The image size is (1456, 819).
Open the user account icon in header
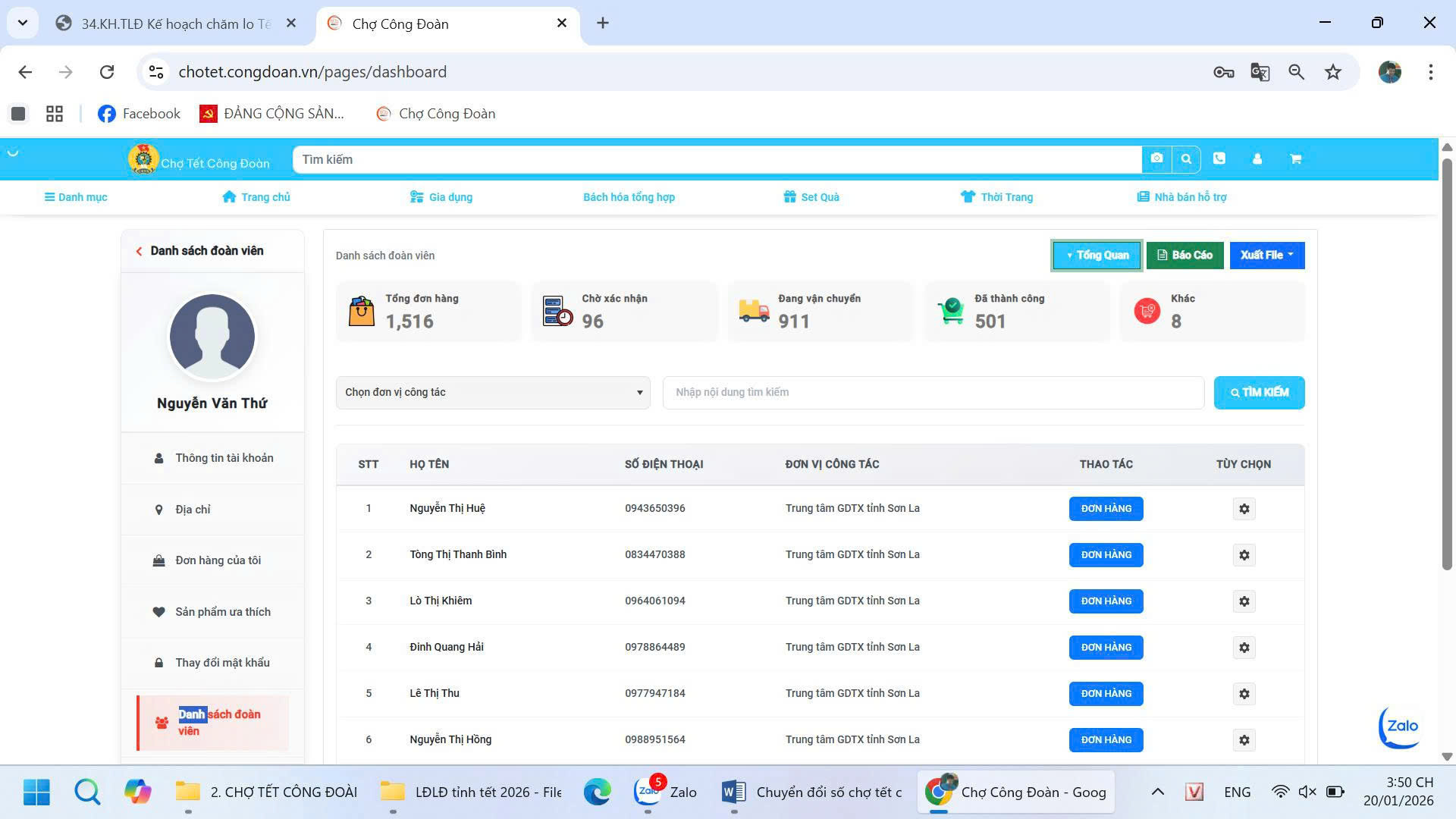coord(1257,158)
